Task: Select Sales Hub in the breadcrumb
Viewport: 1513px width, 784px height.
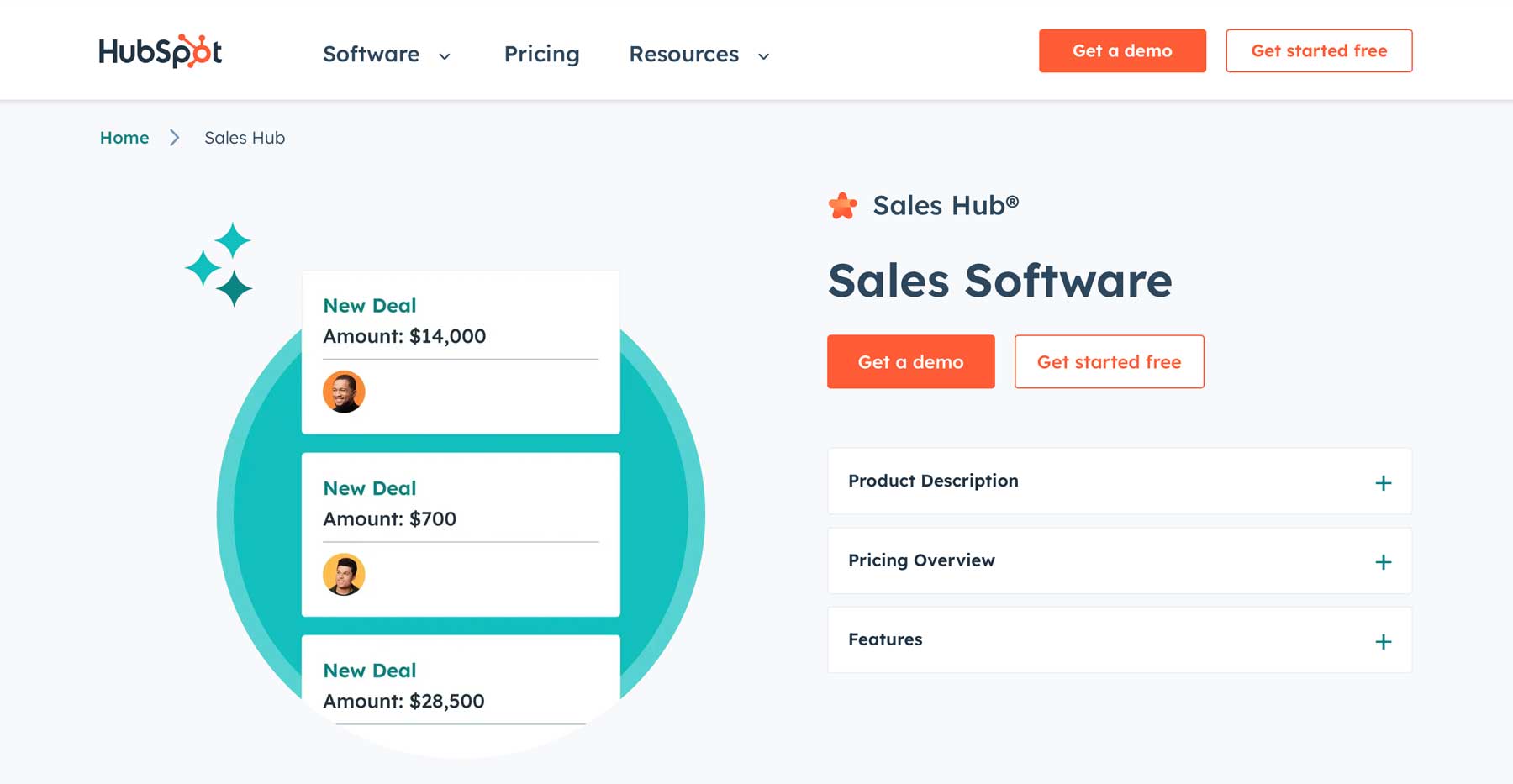Action: (244, 137)
